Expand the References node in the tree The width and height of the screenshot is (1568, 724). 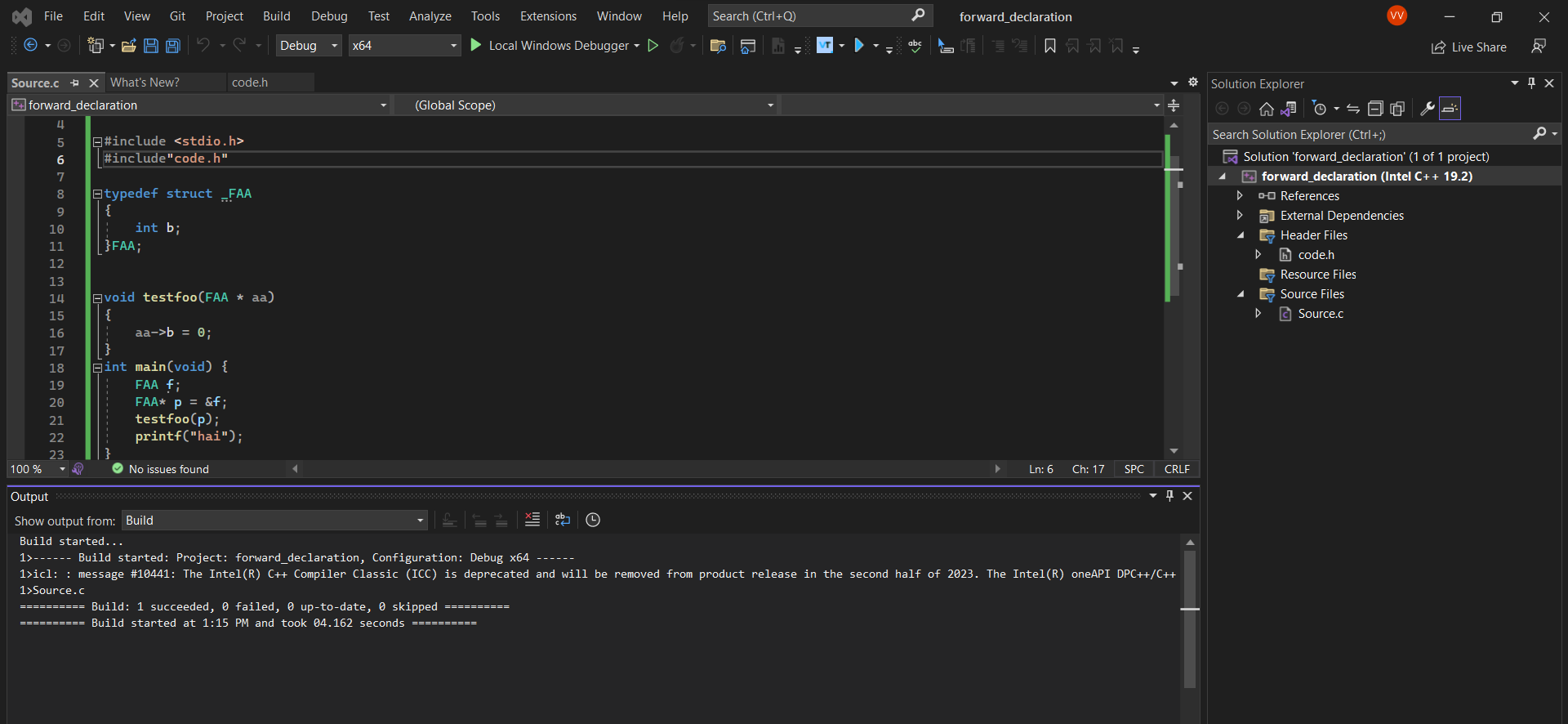[x=1240, y=196]
